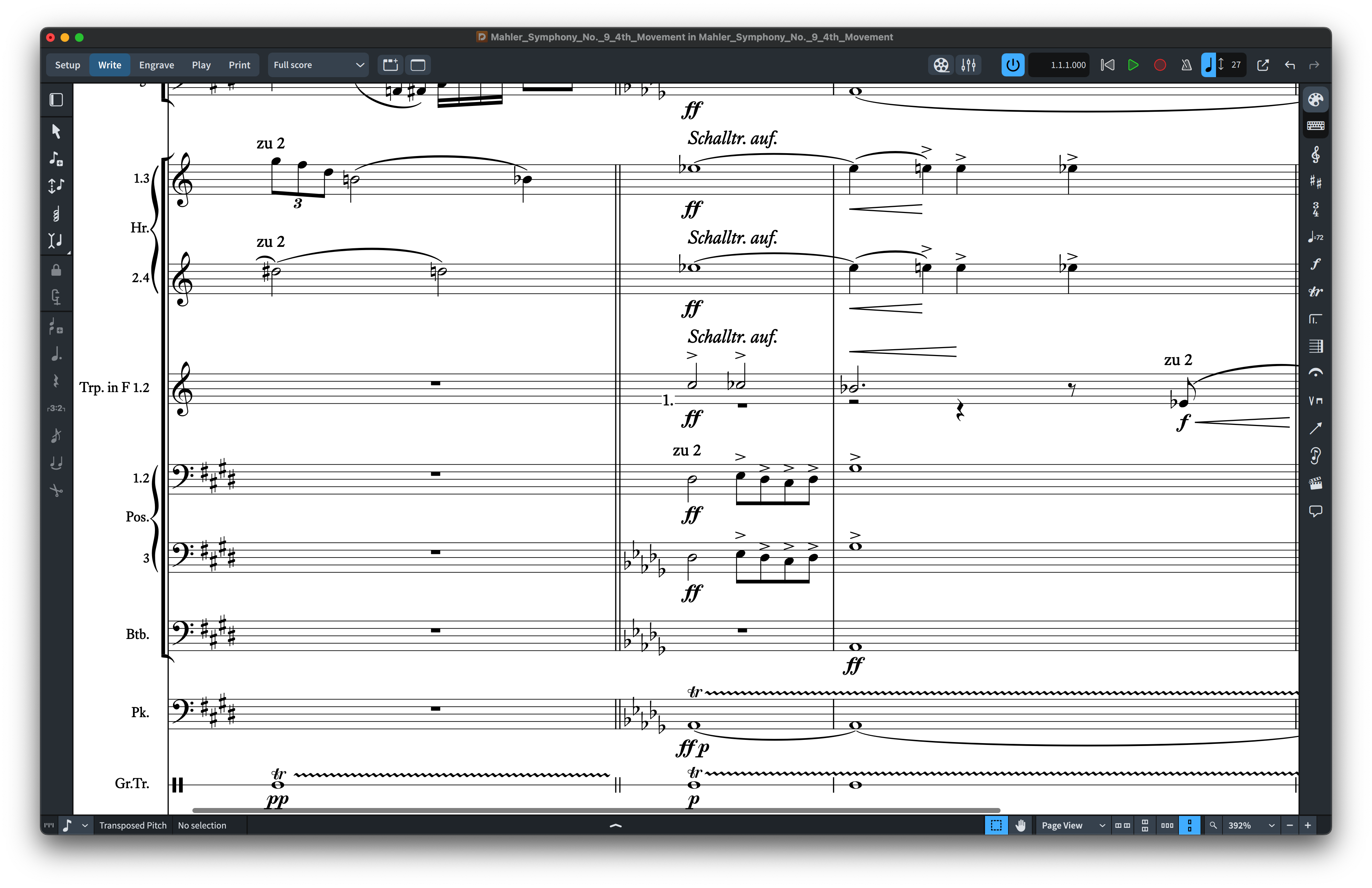Toggle the metronome click
The height and width of the screenshot is (888, 1372).
(1186, 65)
